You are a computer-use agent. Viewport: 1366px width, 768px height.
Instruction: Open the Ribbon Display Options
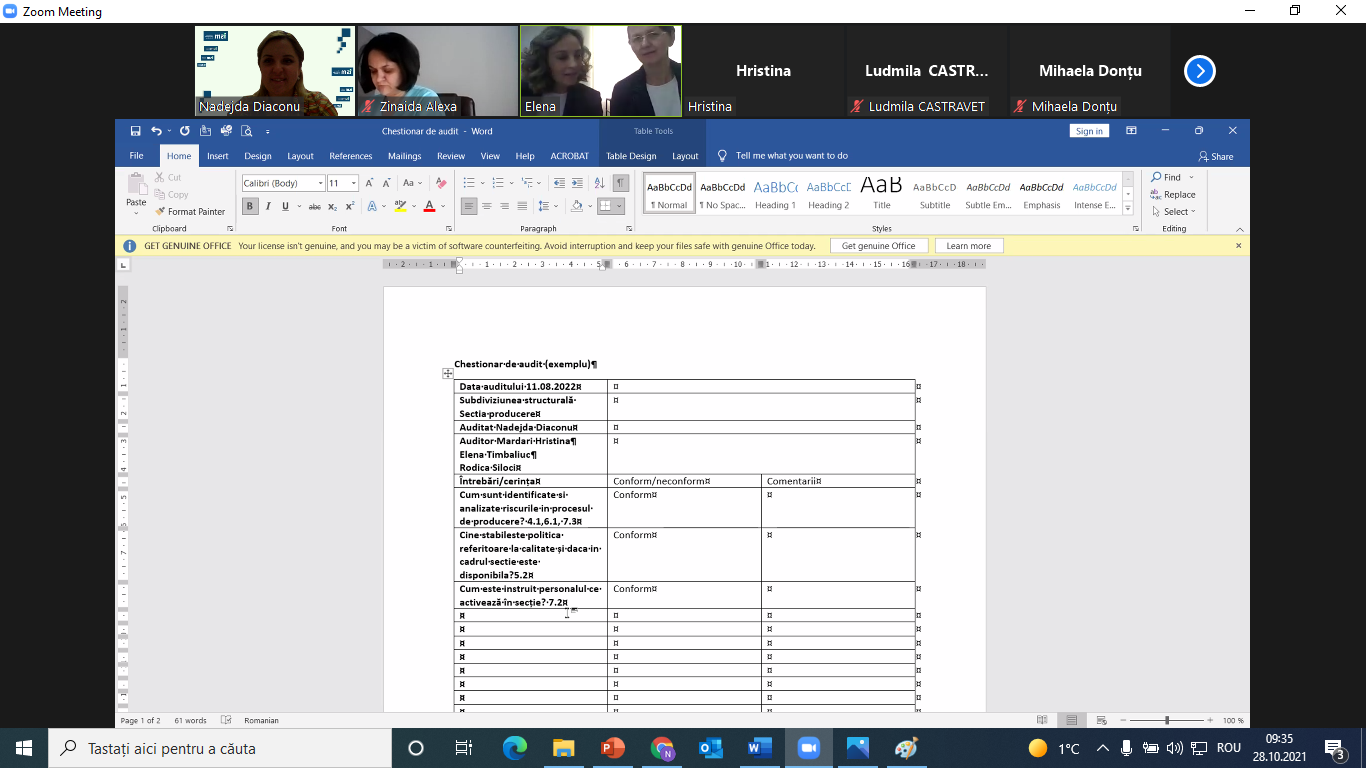tap(1131, 131)
